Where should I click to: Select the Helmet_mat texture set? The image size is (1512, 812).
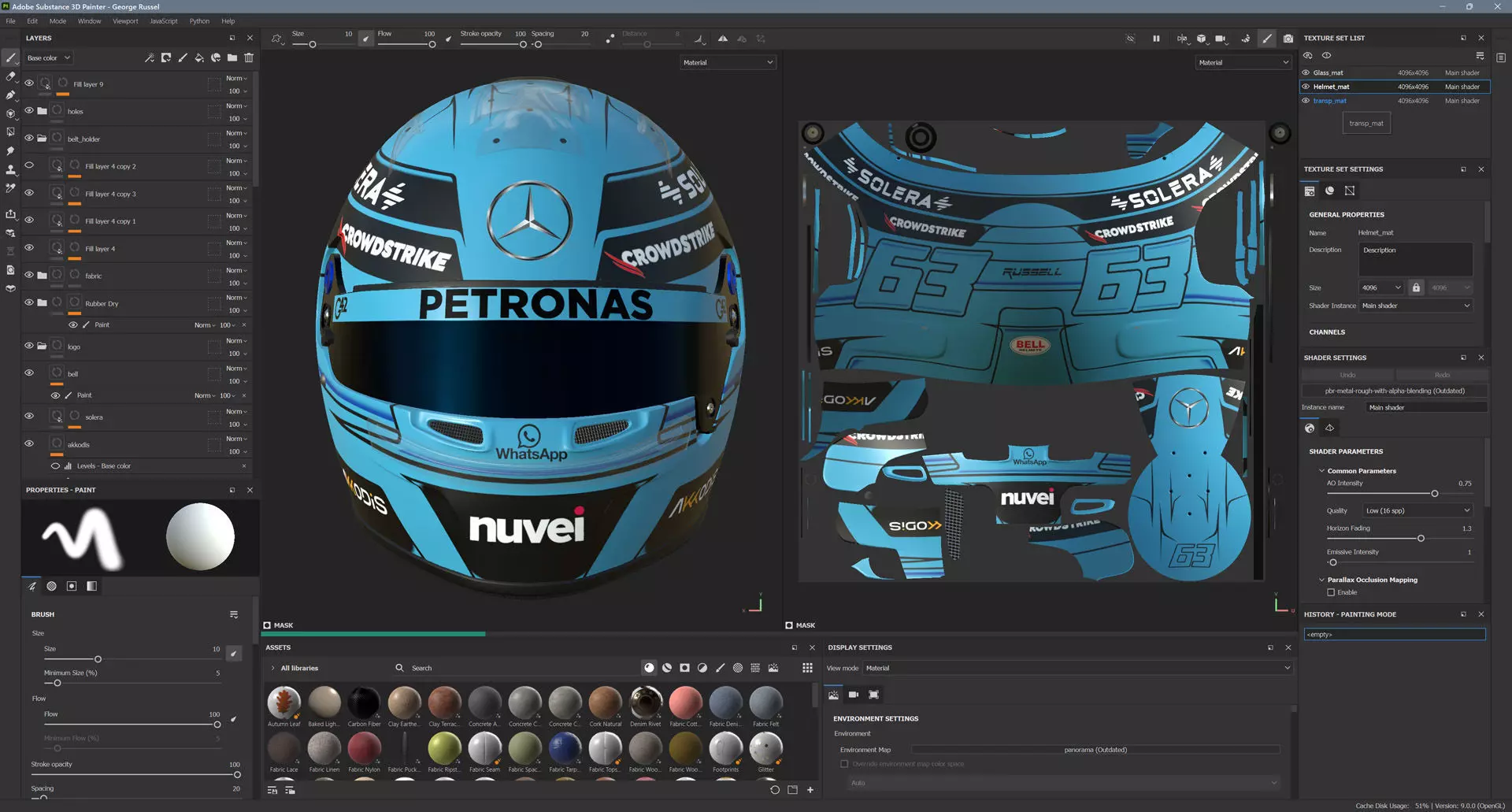click(1393, 87)
